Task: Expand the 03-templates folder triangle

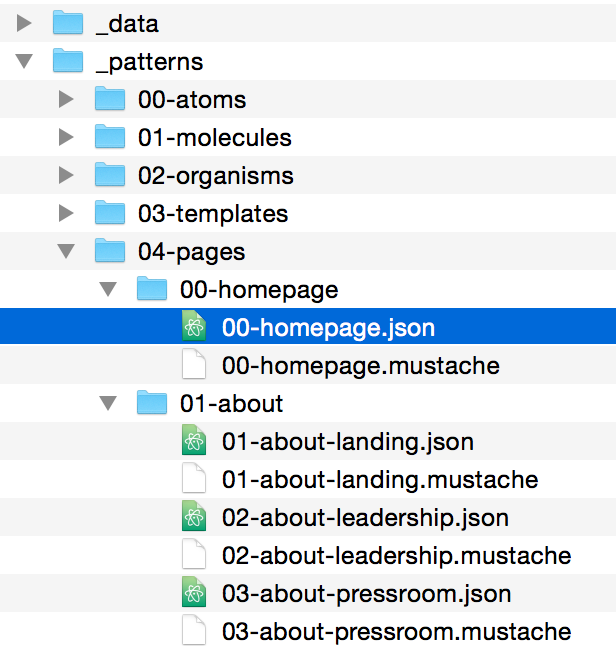Action: click(66, 213)
